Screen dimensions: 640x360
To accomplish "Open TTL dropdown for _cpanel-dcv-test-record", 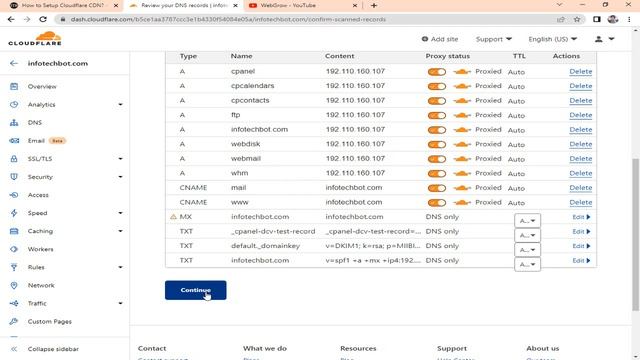I will [x=527, y=235].
